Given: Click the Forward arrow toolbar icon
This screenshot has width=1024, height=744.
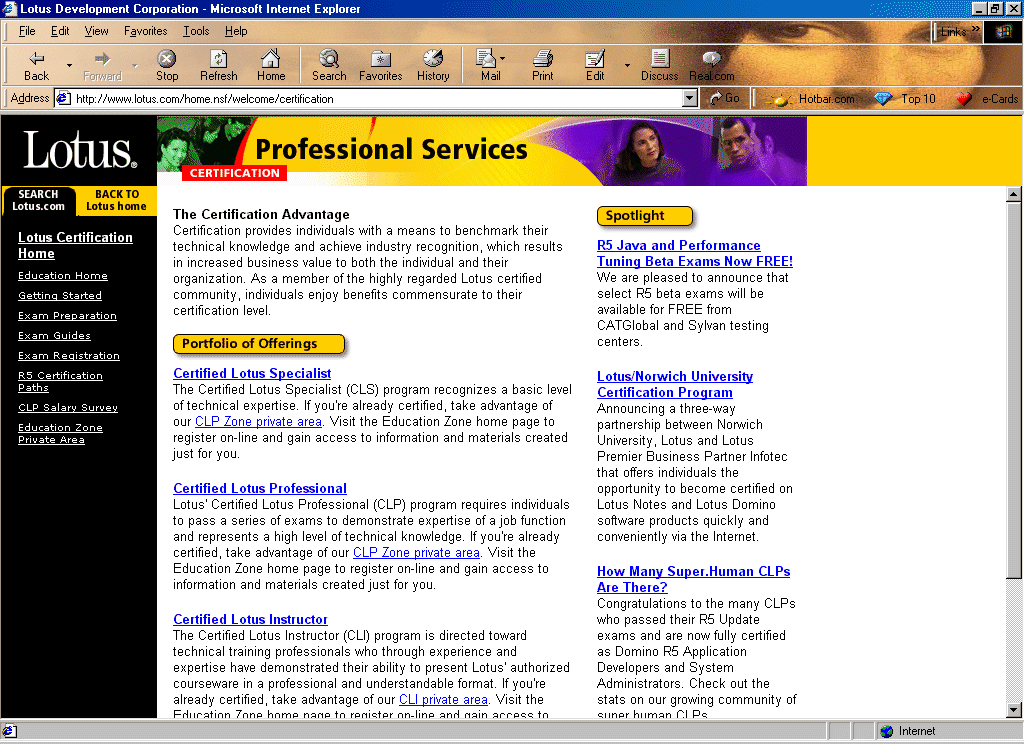Looking at the screenshot, I should (102, 59).
